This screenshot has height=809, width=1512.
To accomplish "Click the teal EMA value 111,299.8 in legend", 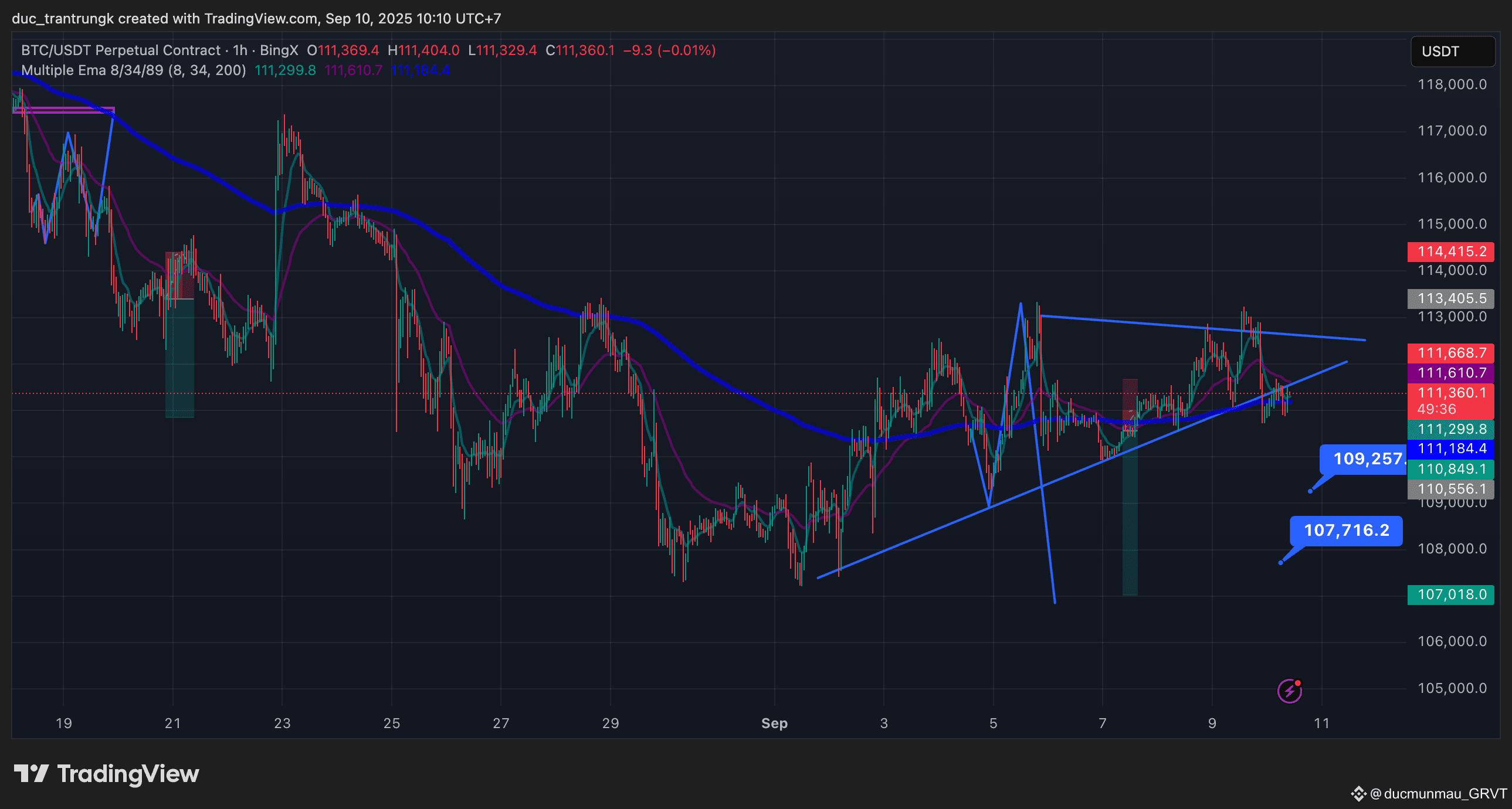I will point(285,70).
